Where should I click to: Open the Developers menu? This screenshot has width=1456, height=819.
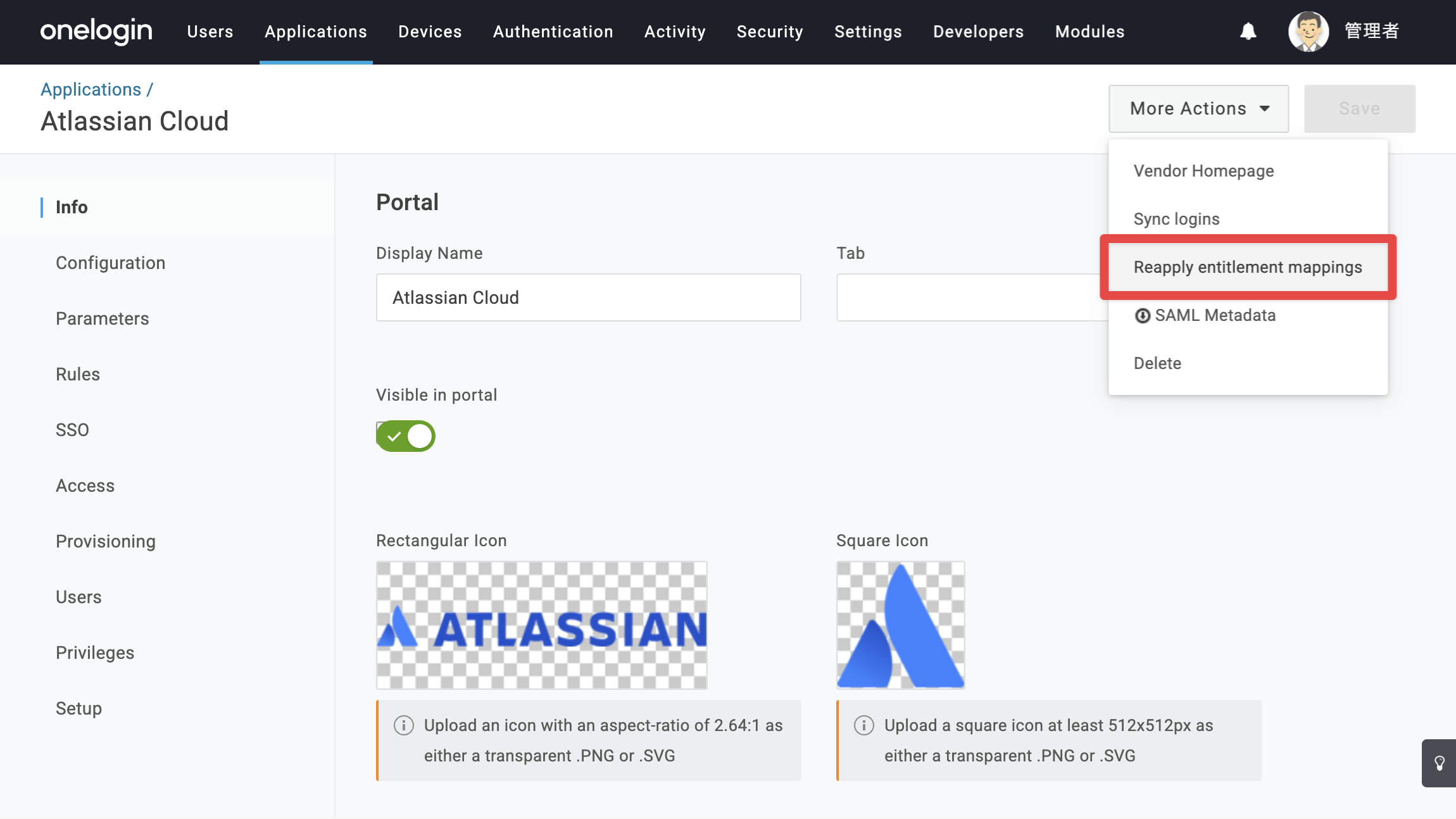[x=978, y=32]
